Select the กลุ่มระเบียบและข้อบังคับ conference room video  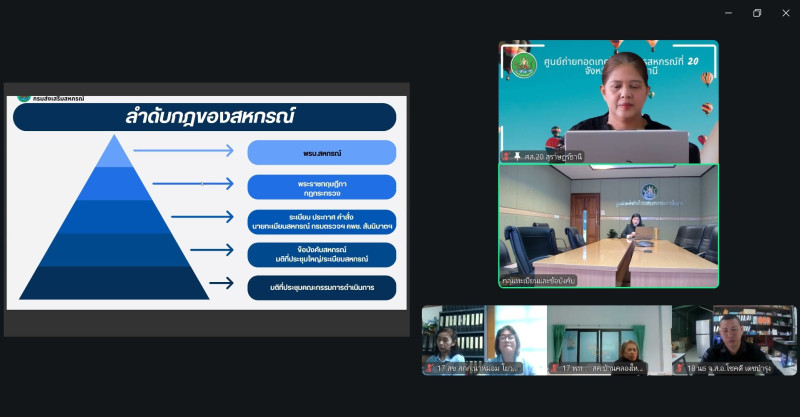click(x=608, y=225)
